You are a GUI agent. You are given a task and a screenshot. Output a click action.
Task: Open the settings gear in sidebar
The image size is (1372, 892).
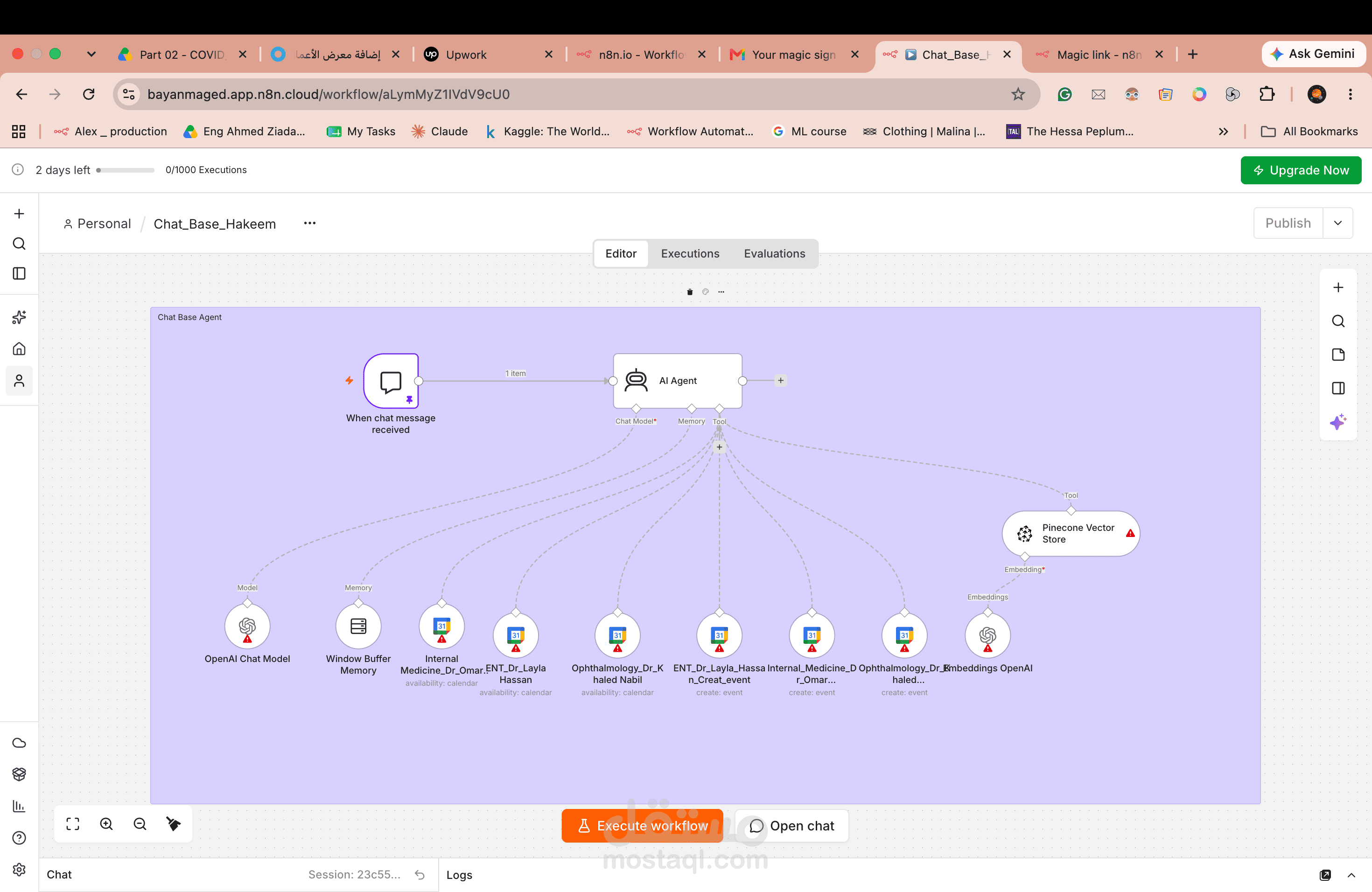point(19,870)
